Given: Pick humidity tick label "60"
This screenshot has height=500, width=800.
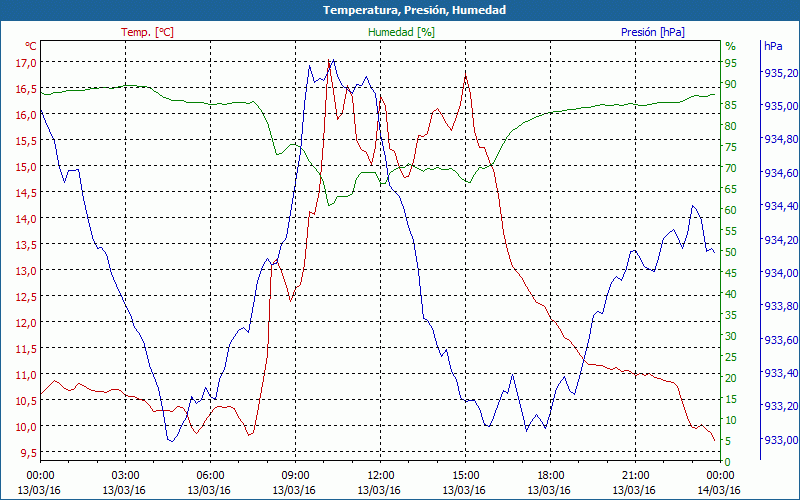Looking at the screenshot, I should click(x=731, y=210).
